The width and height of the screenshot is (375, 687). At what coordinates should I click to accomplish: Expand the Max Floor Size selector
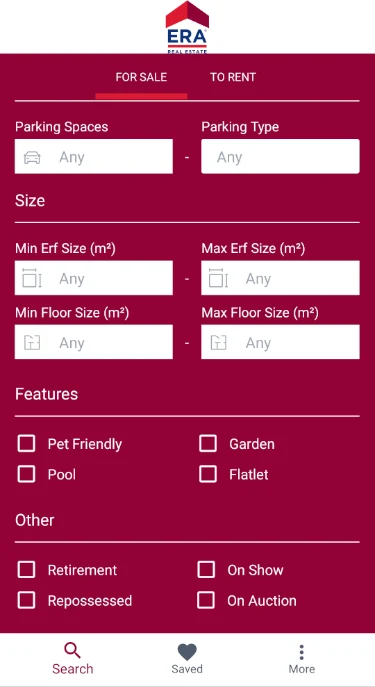(x=280, y=342)
